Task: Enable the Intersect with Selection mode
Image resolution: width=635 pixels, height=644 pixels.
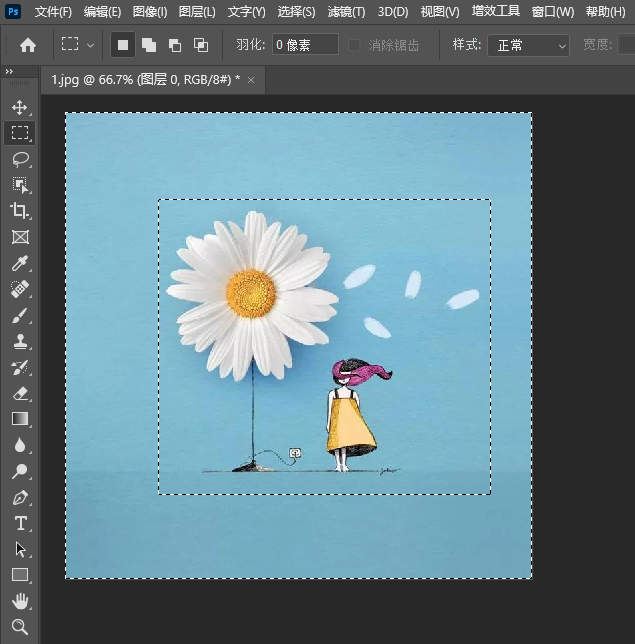Action: 201,45
